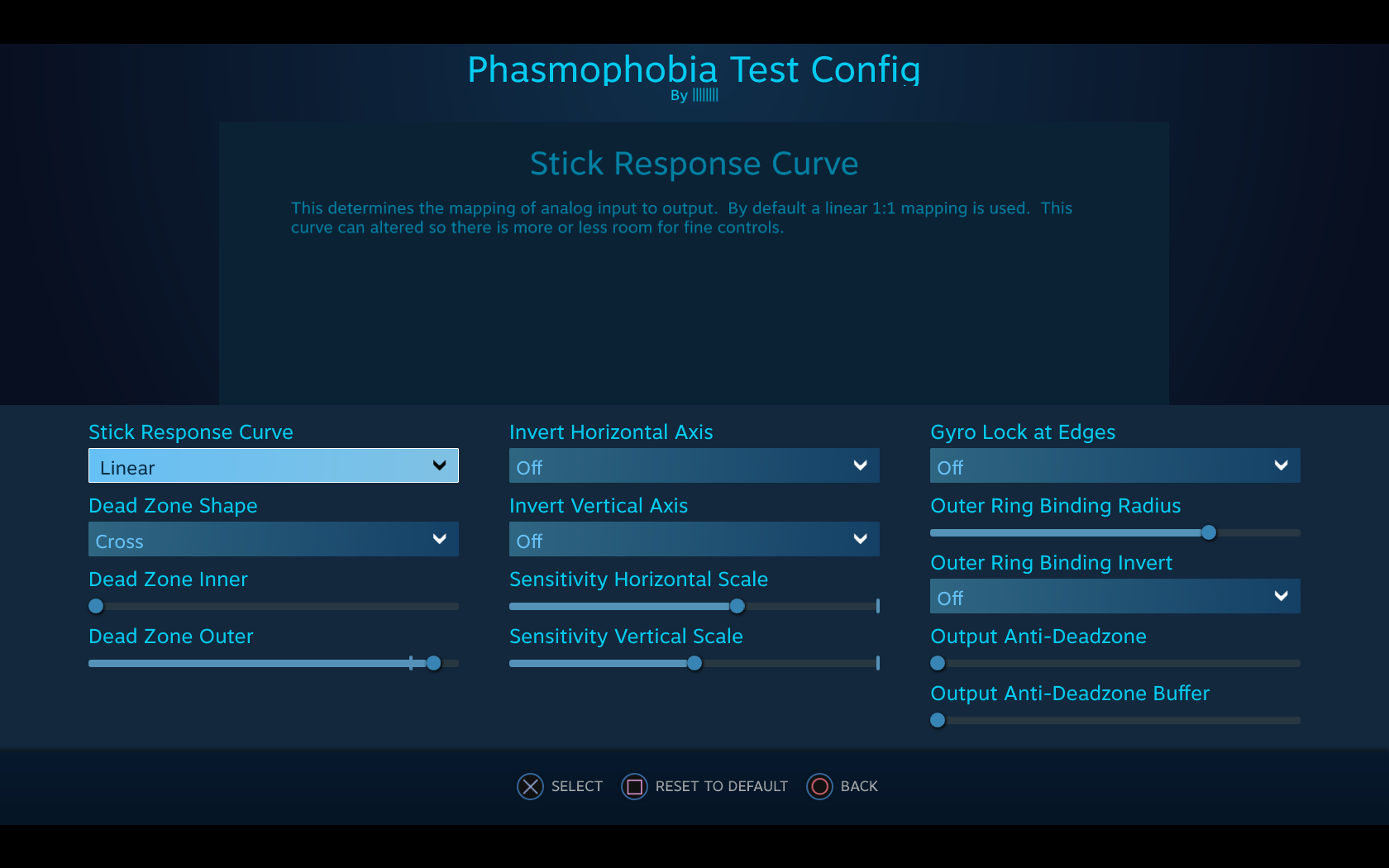Viewport: 1389px width, 868px height.
Task: Toggle Gyro Lock at Edges Off value
Action: [950, 468]
